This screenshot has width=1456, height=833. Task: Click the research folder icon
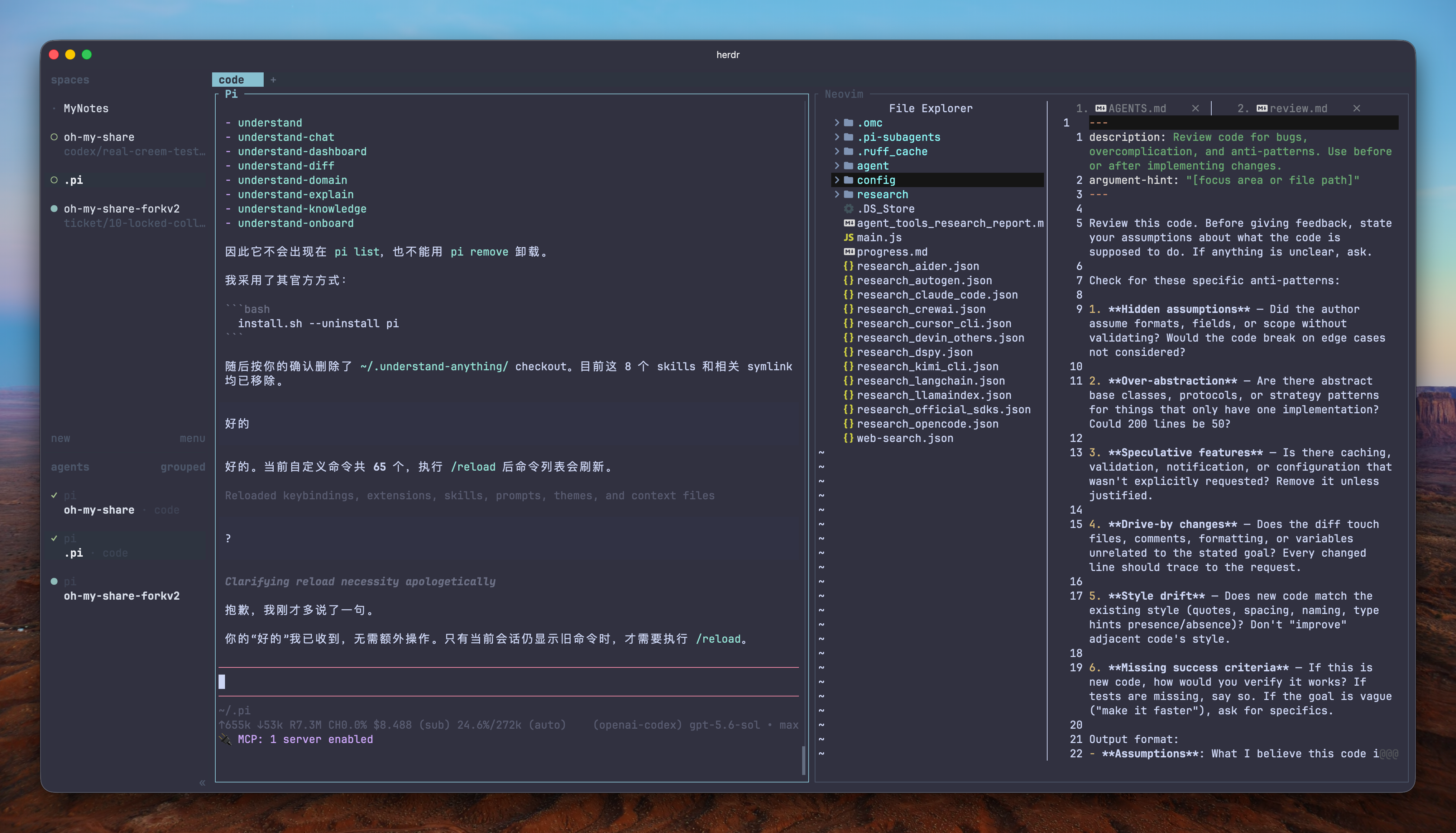pyautogui.click(x=849, y=195)
